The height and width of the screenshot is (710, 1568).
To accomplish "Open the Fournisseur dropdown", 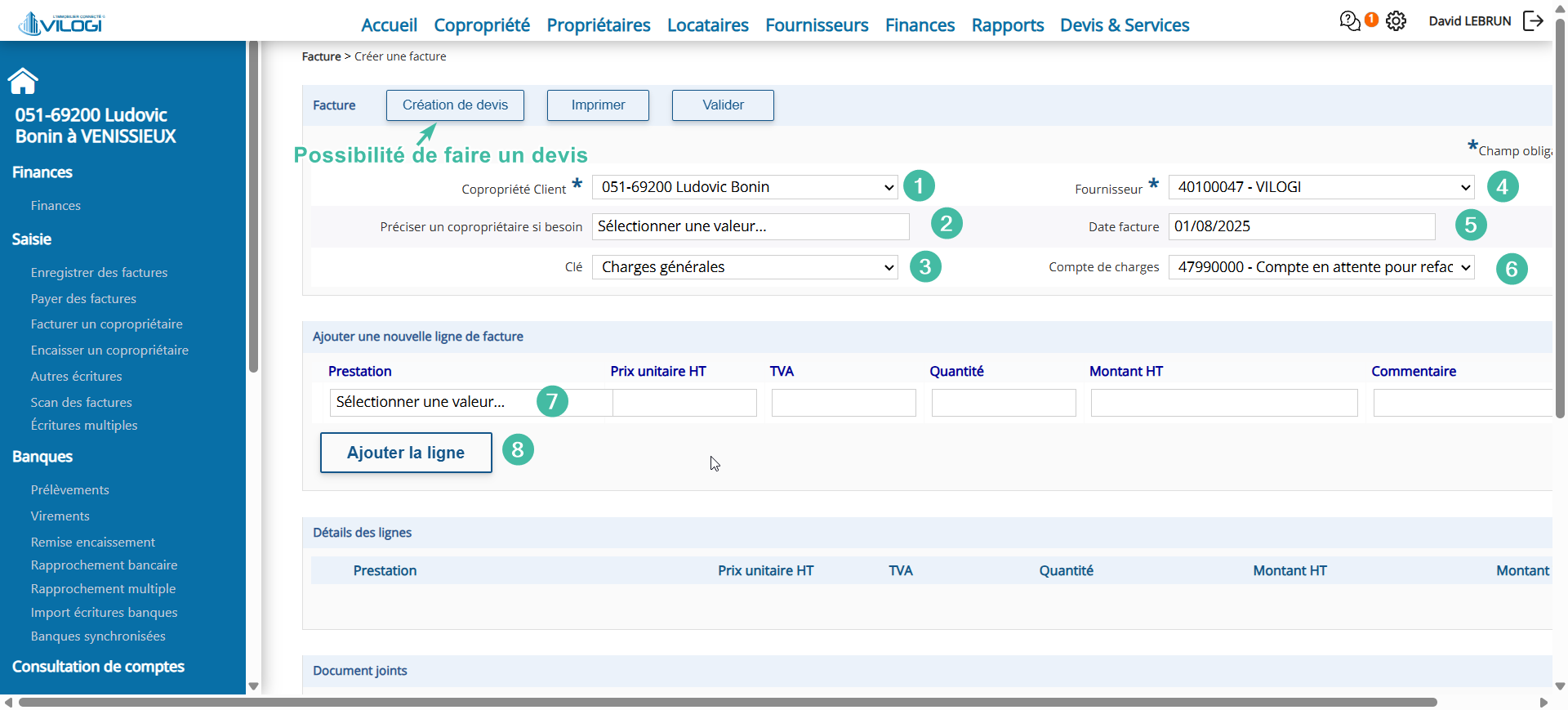I will pyautogui.click(x=1321, y=187).
